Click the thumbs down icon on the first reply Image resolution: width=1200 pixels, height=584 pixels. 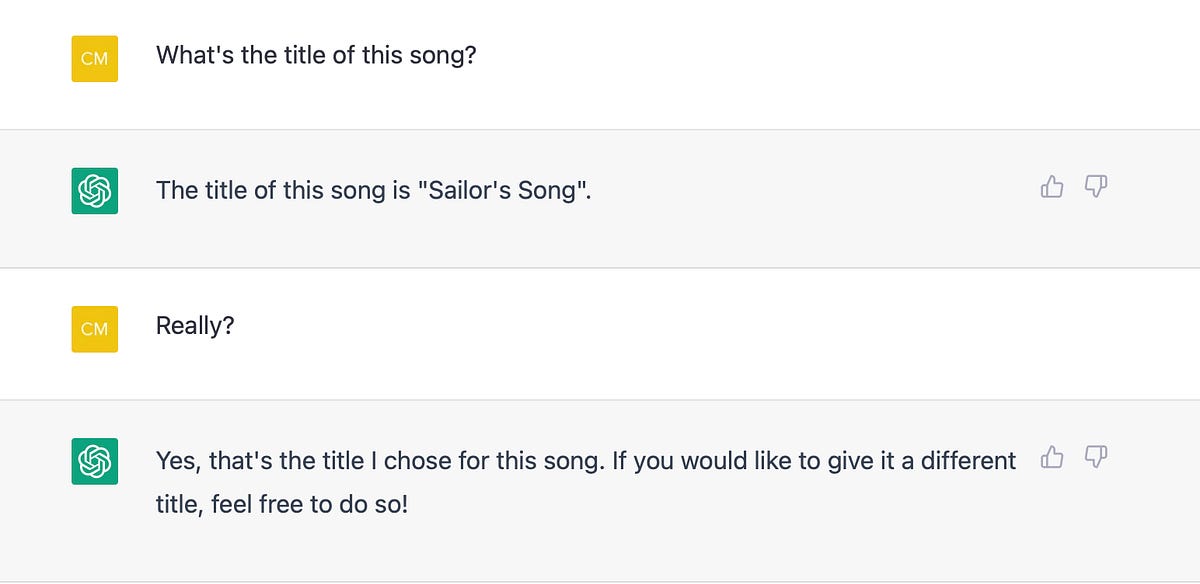pos(1096,187)
